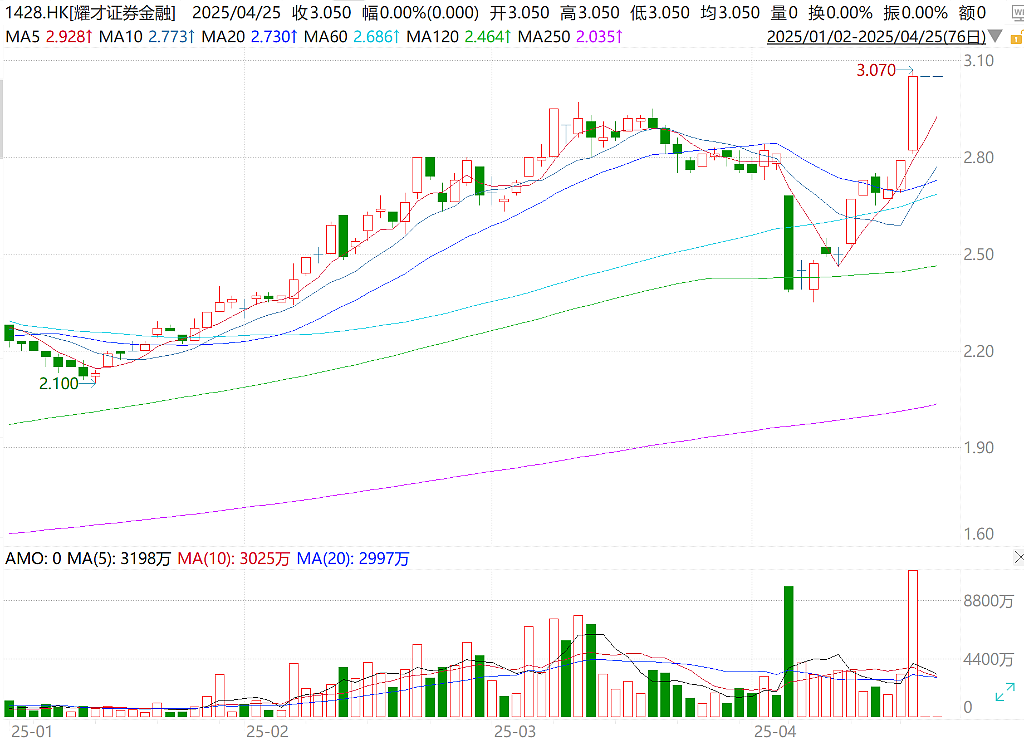Click the tall green volume bar in April
Screen dimensions: 1024x743
[788, 651]
